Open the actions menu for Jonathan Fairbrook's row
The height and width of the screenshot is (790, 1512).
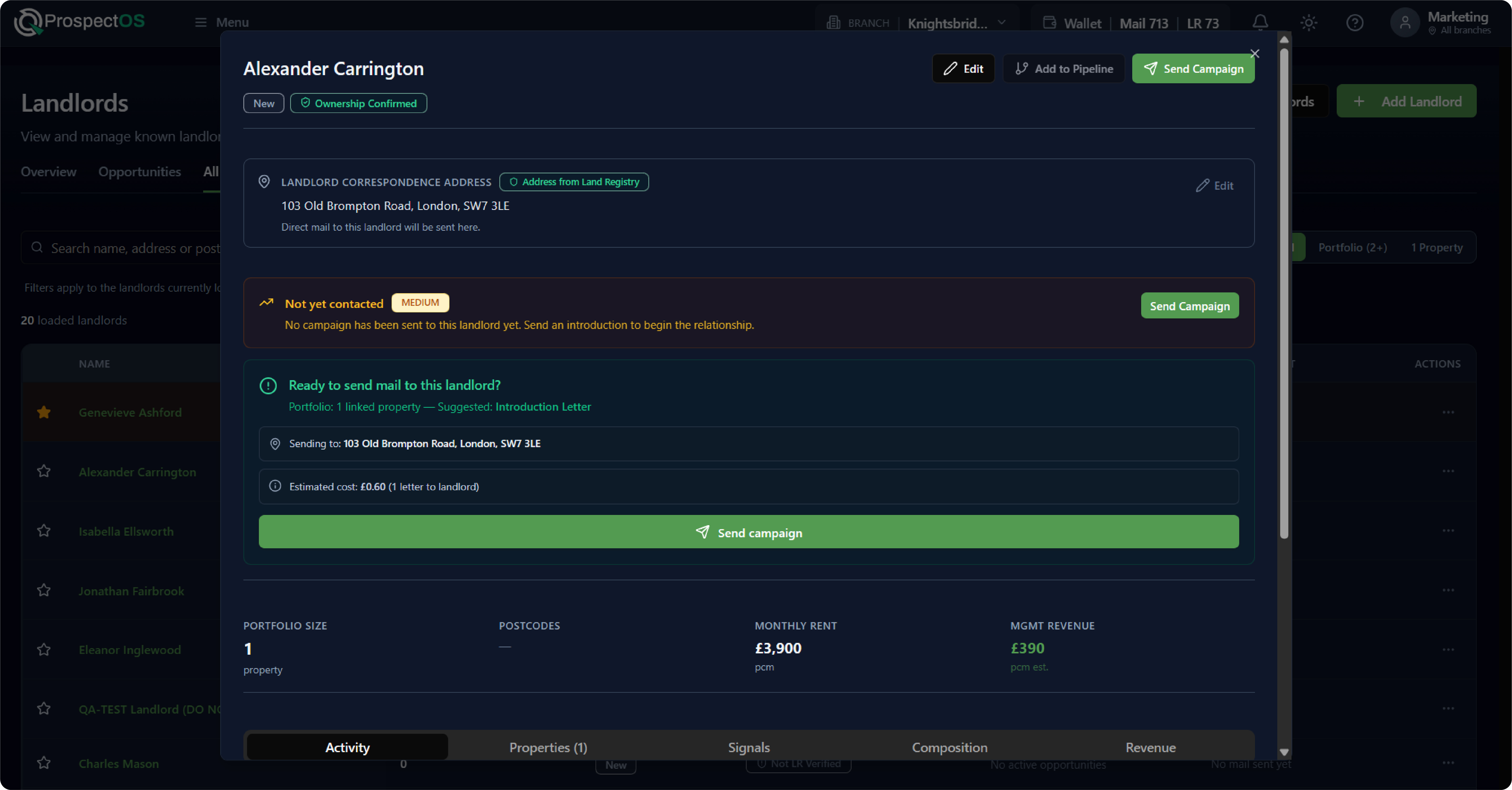1449,590
